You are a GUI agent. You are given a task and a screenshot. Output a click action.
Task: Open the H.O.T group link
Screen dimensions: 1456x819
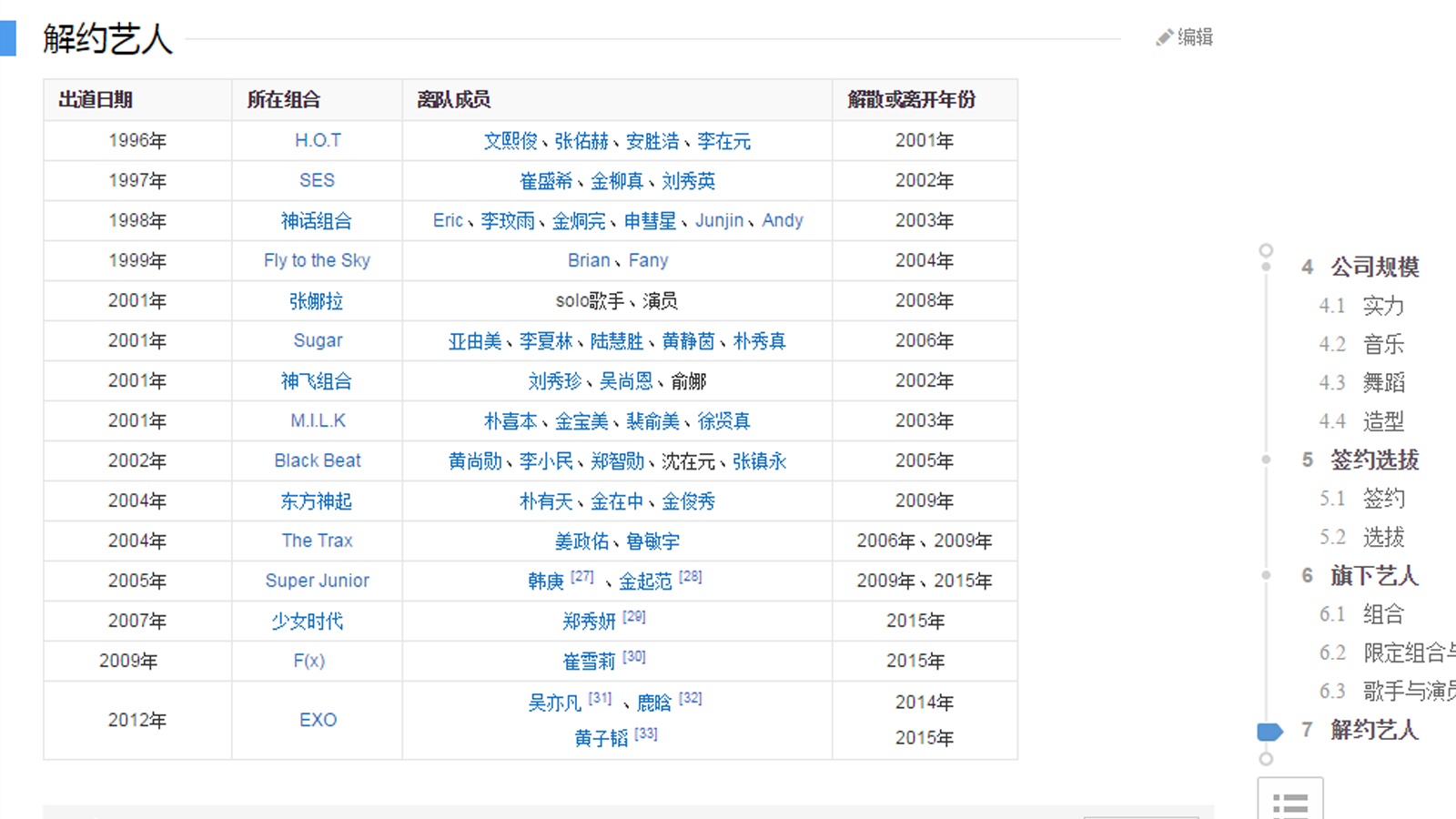click(x=318, y=141)
